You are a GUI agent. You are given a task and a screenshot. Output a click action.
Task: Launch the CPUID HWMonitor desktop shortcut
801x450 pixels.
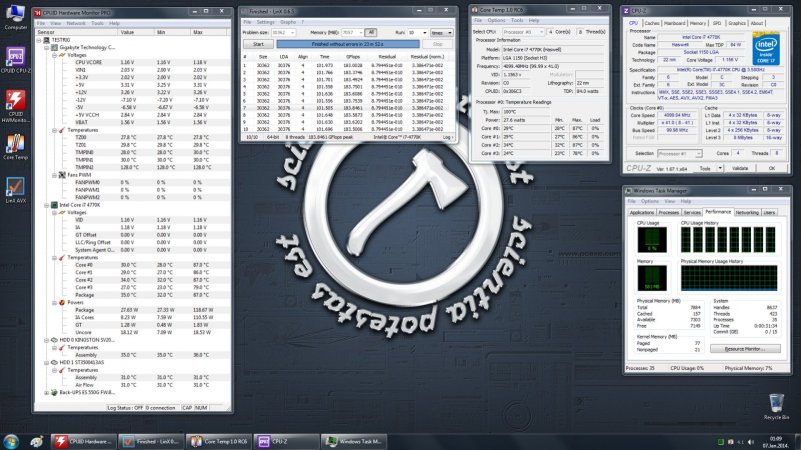click(x=15, y=106)
